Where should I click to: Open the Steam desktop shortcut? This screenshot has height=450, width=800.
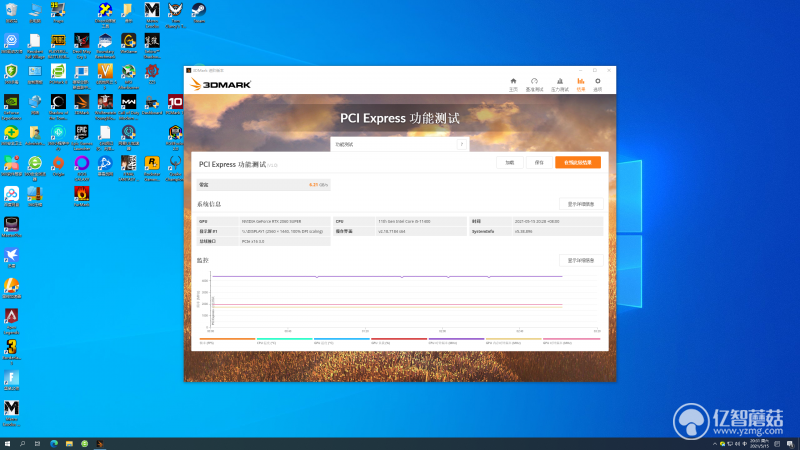point(199,13)
